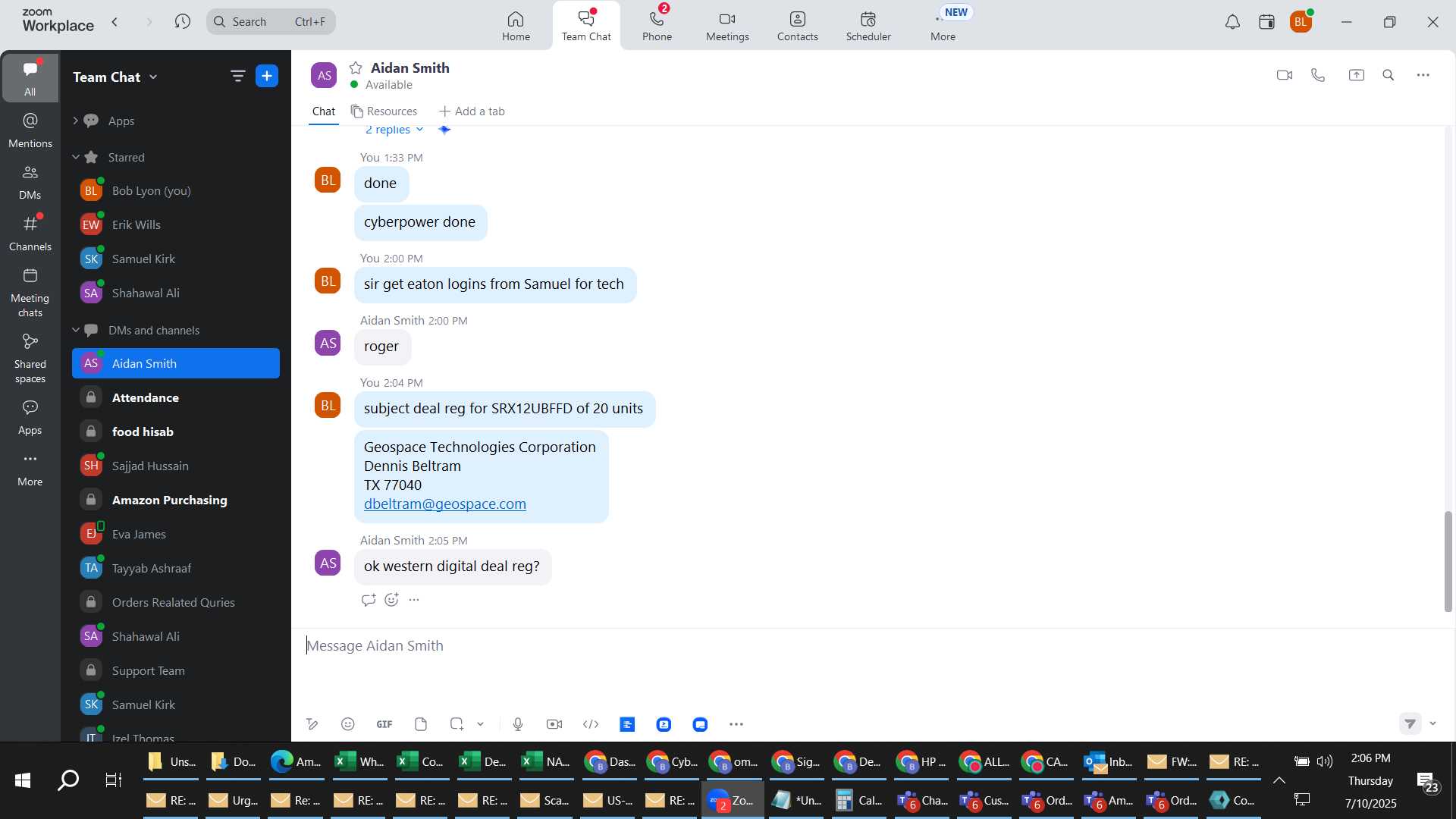Click Add a tab
Image resolution: width=1456 pixels, height=819 pixels.
tap(472, 111)
